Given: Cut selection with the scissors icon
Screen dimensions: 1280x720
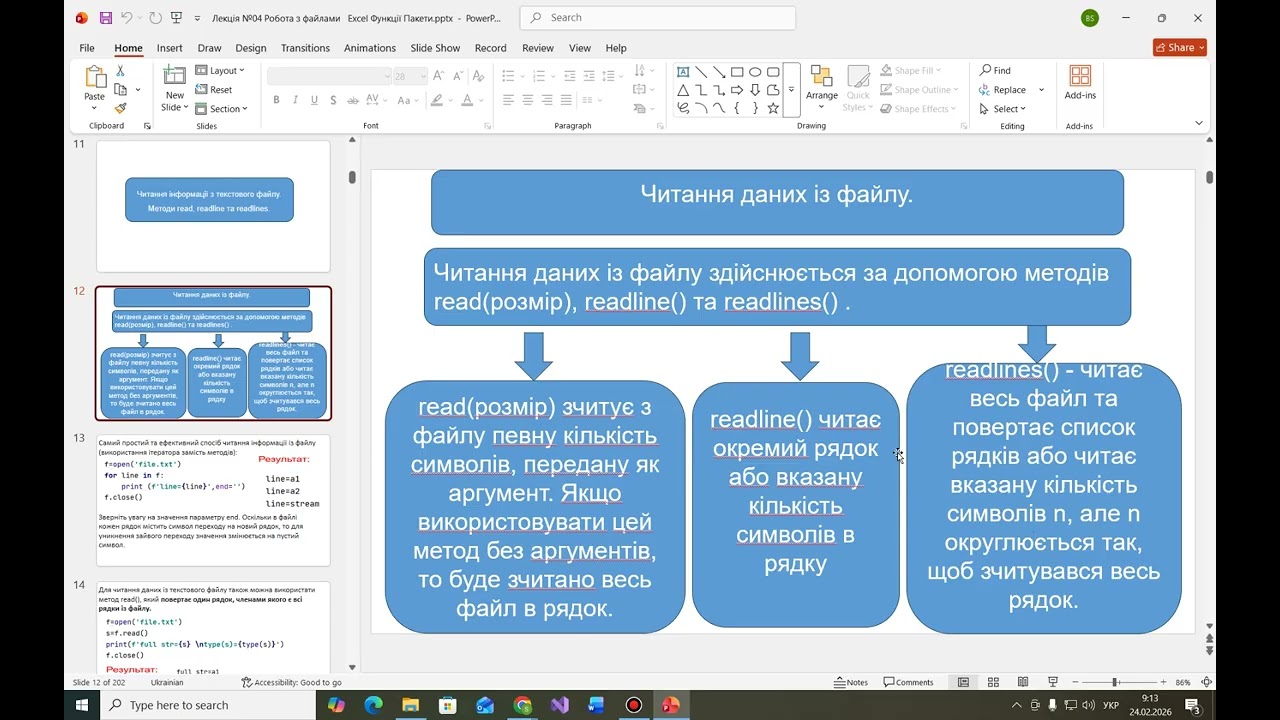Looking at the screenshot, I should 120,71.
